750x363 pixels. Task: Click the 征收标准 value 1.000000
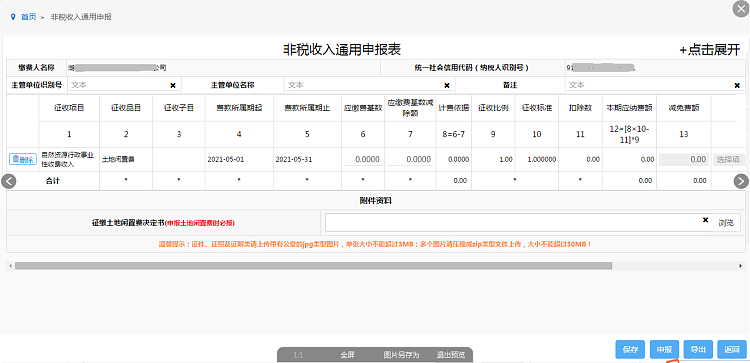pos(542,159)
